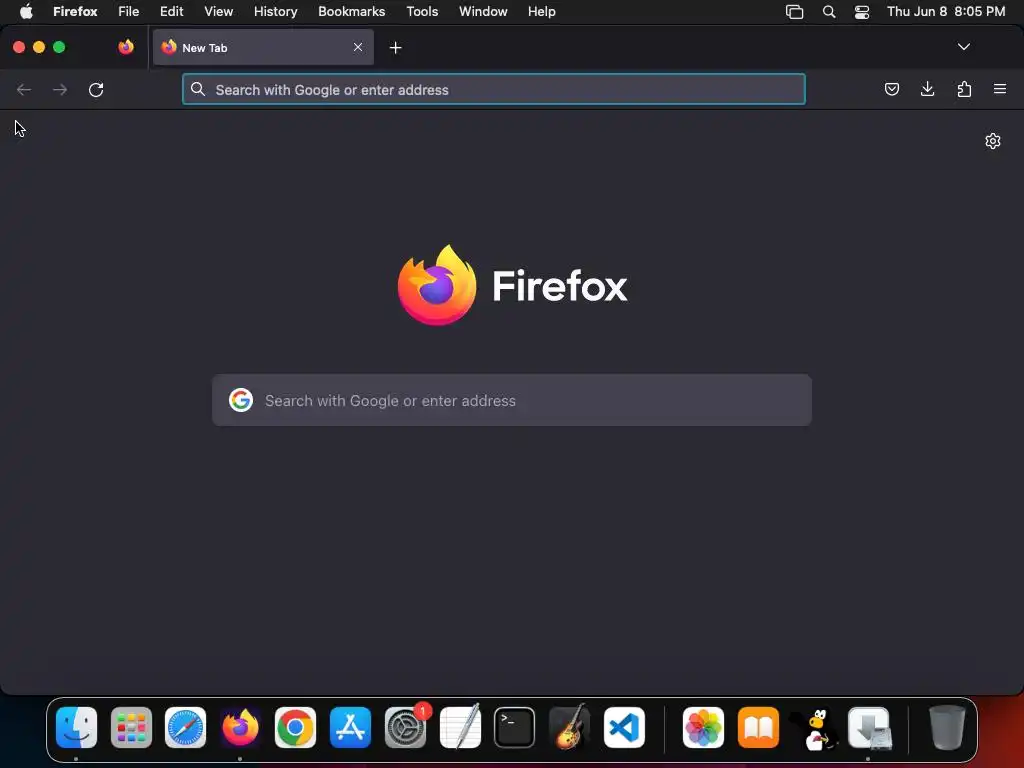This screenshot has height=768, width=1024.
Task: Open Google Chrome from the dock
Action: coord(295,727)
